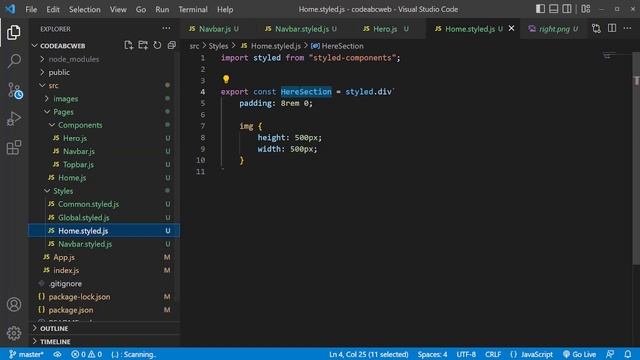
Task: Split the editor to the right
Action: click(x=612, y=29)
